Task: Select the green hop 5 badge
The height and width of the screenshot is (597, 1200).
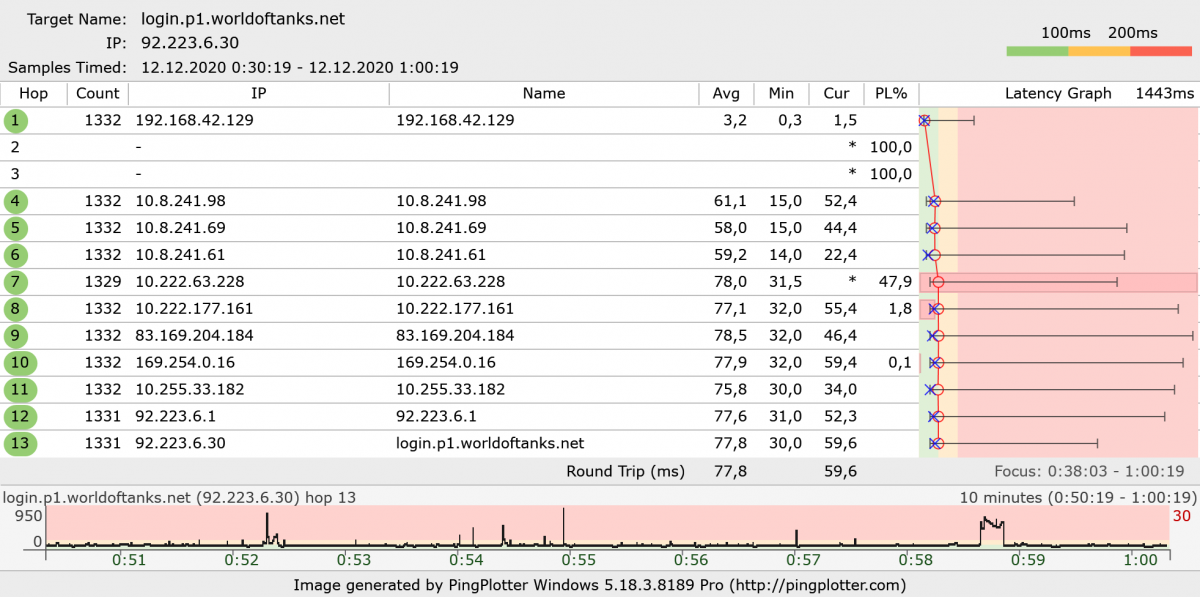Action: coord(17,229)
